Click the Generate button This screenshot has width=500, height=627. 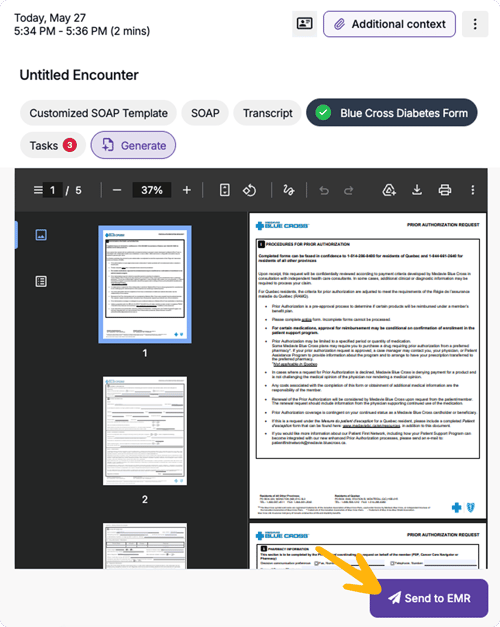(x=133, y=145)
